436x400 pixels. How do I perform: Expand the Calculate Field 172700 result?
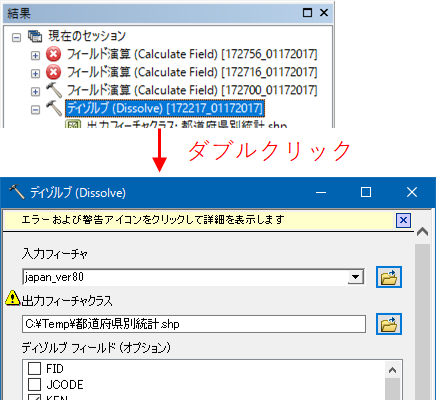coord(35,91)
